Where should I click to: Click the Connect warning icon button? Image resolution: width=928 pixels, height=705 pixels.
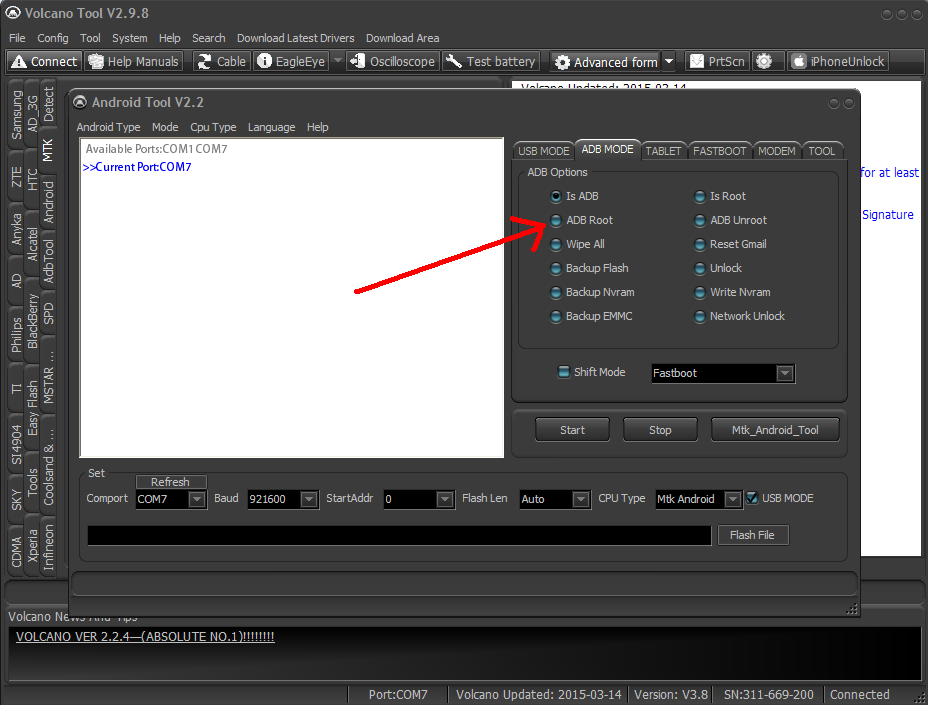click(44, 61)
